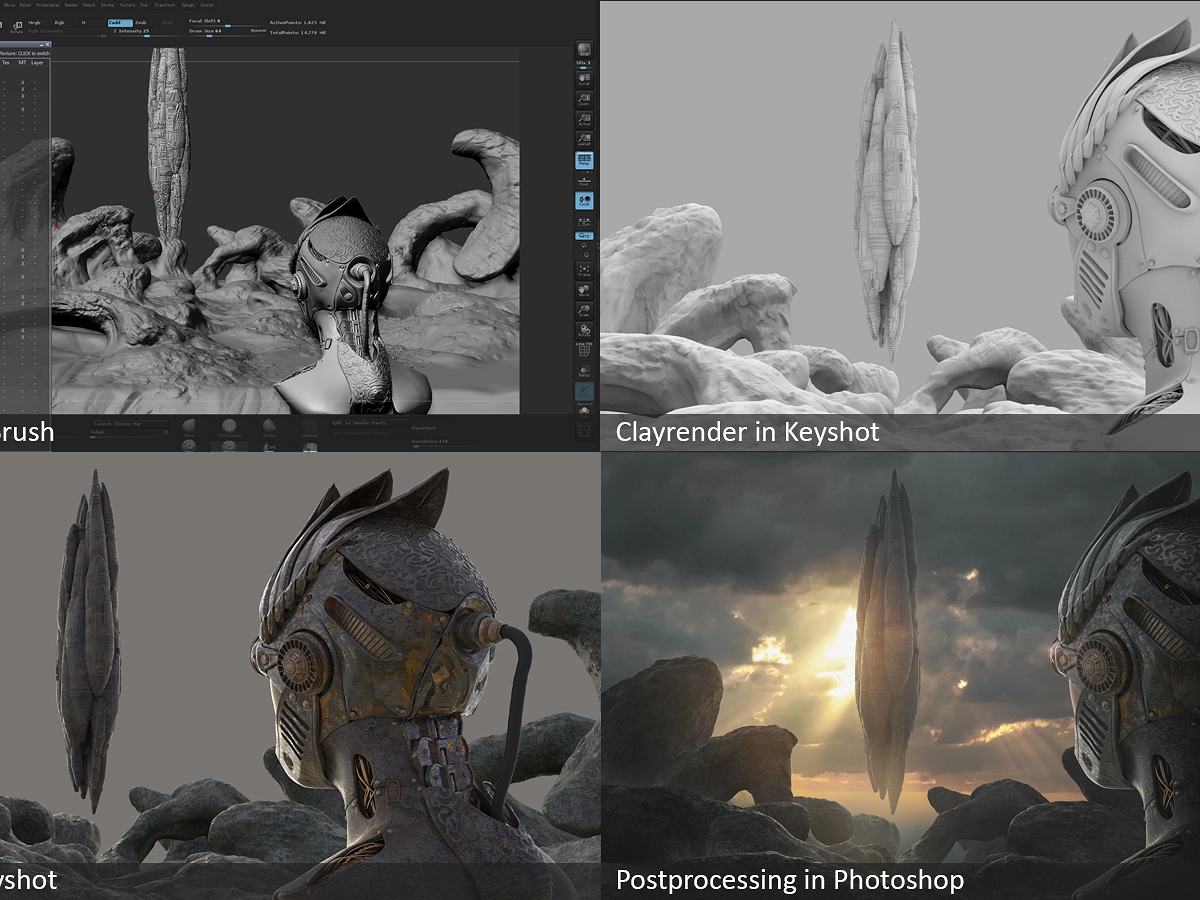Open the Stroke menu
The height and width of the screenshot is (900, 1200).
click(x=107, y=5)
